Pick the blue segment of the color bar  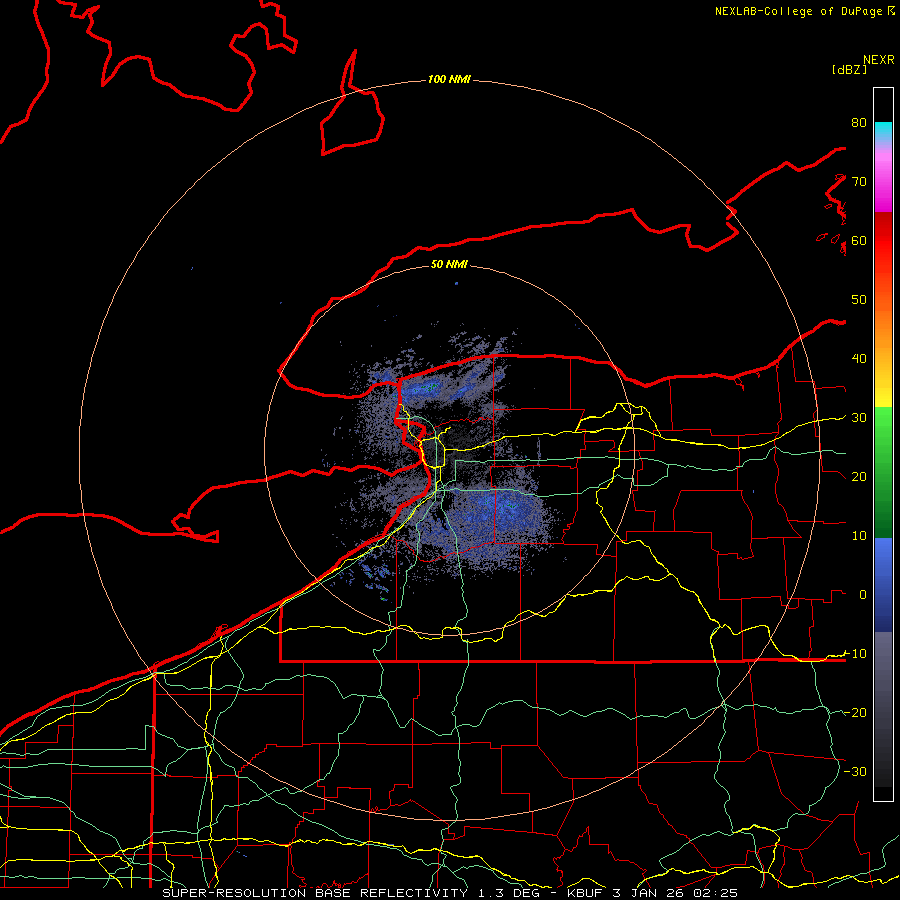[x=883, y=584]
